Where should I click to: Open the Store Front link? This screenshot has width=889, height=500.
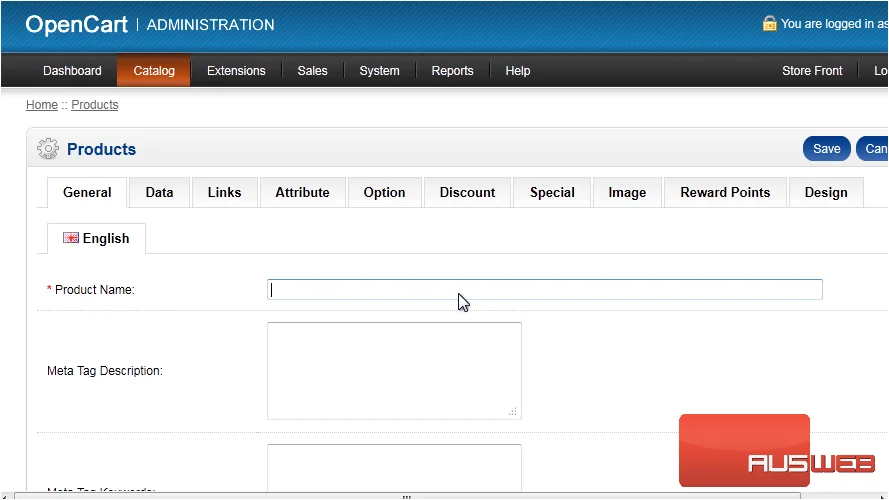(812, 71)
